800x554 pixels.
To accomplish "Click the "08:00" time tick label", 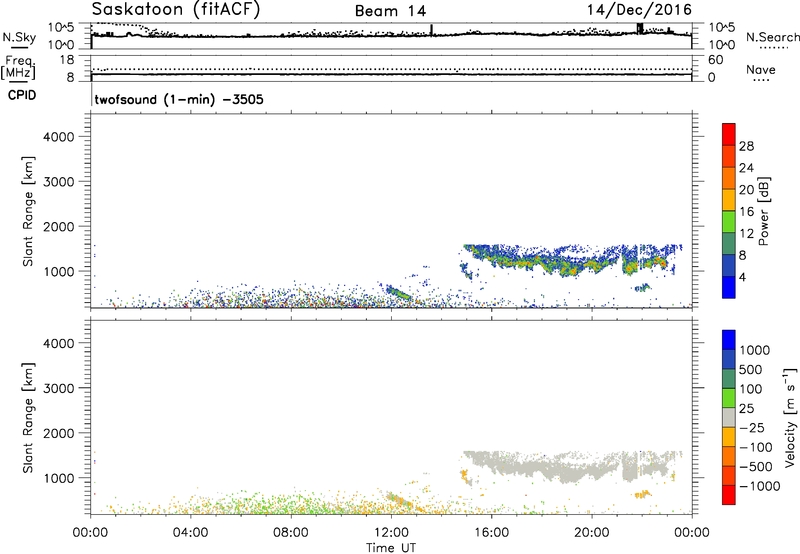I will [x=291, y=533].
